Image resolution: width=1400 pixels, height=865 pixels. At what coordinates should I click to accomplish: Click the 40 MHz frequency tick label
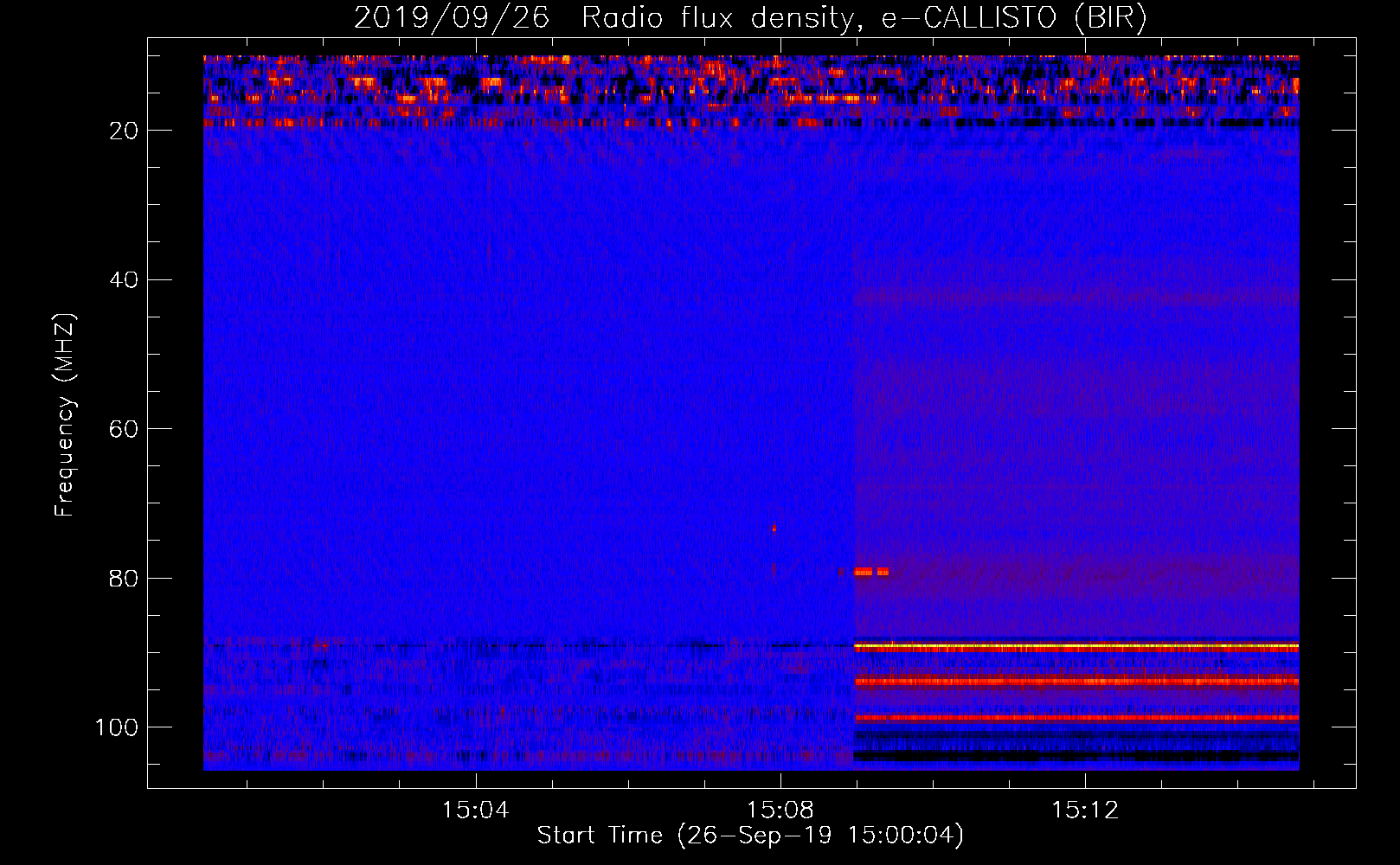[124, 280]
